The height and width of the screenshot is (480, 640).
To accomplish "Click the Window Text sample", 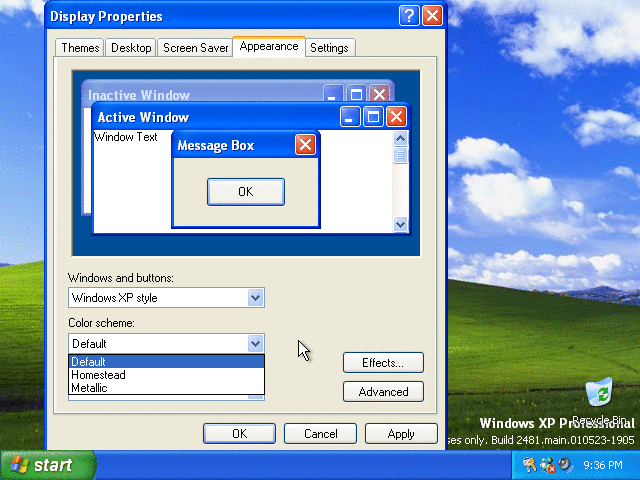I will (x=125, y=137).
